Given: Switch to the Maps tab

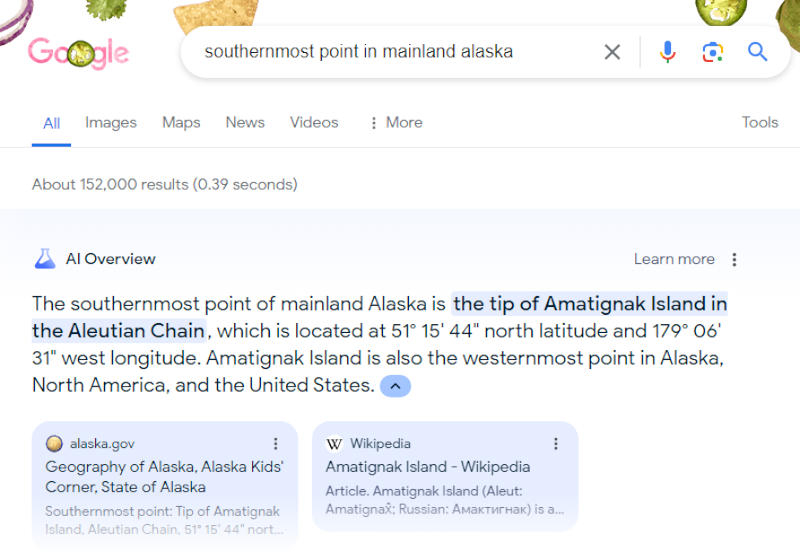Looking at the screenshot, I should click(x=181, y=123).
